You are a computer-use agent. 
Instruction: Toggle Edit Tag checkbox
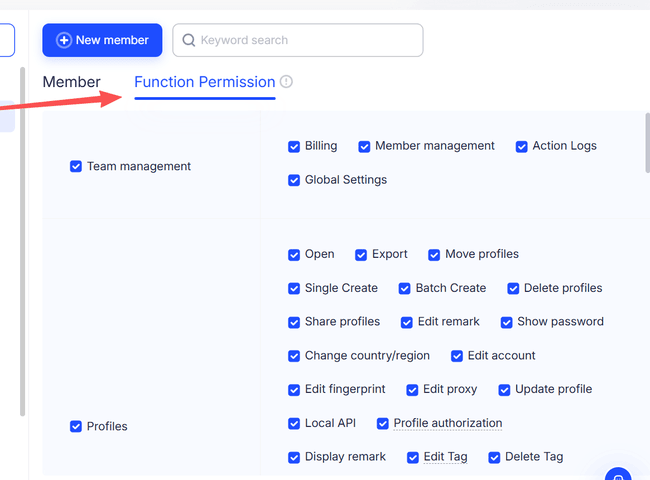(x=413, y=458)
